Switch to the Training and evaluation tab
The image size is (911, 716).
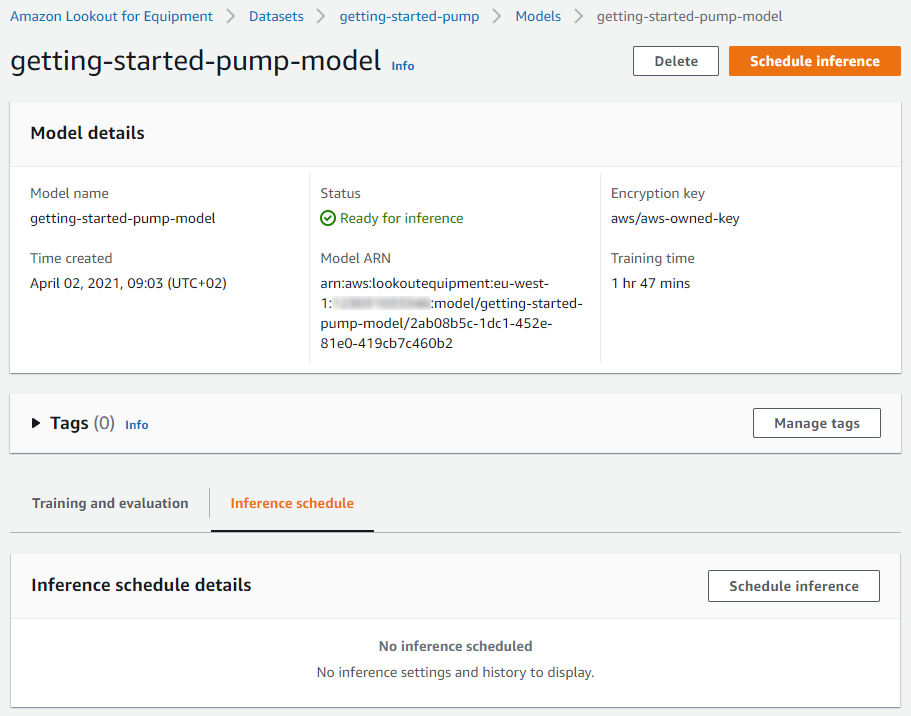click(x=110, y=503)
